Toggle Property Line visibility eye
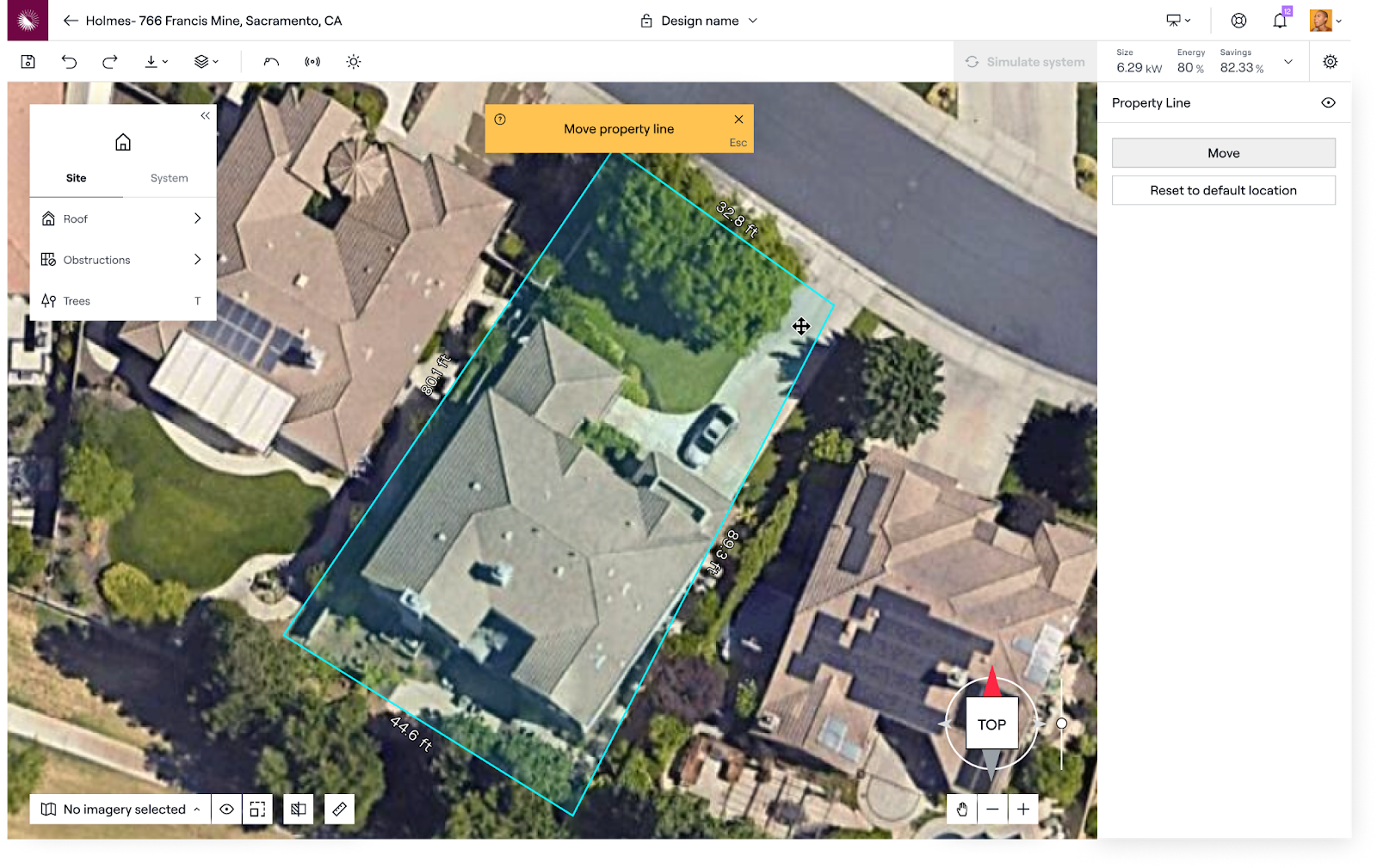The height and width of the screenshot is (868, 1377). [x=1328, y=103]
